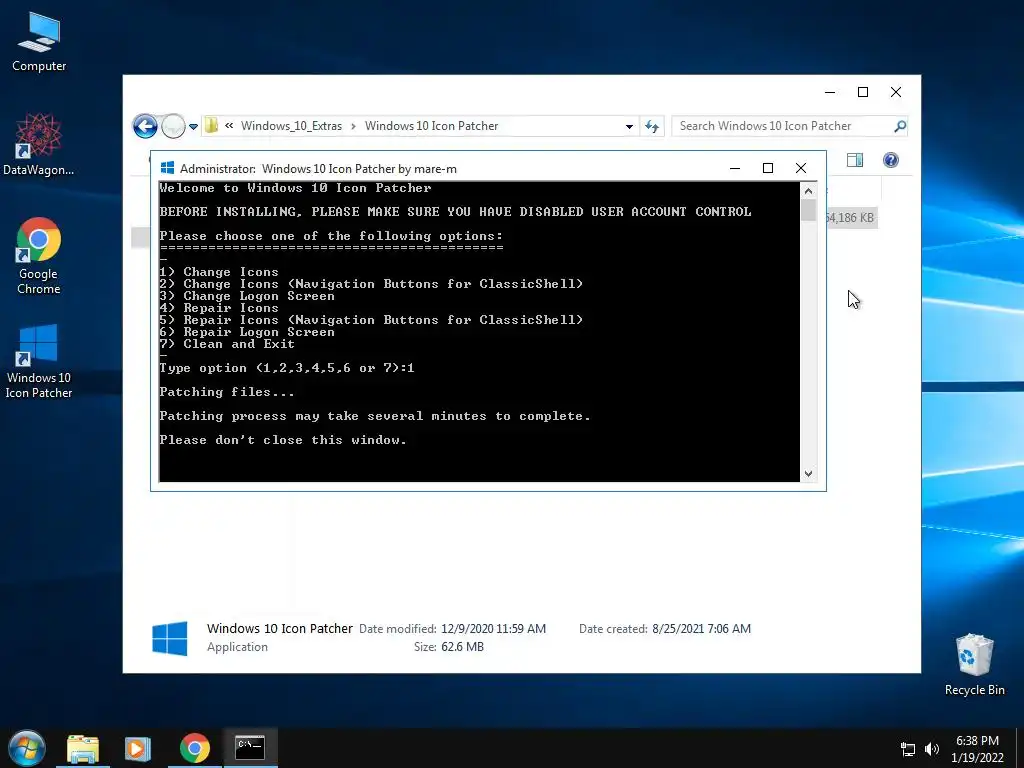The width and height of the screenshot is (1024, 768).
Task: Maximize the Icon Patcher console window
Action: pos(768,168)
